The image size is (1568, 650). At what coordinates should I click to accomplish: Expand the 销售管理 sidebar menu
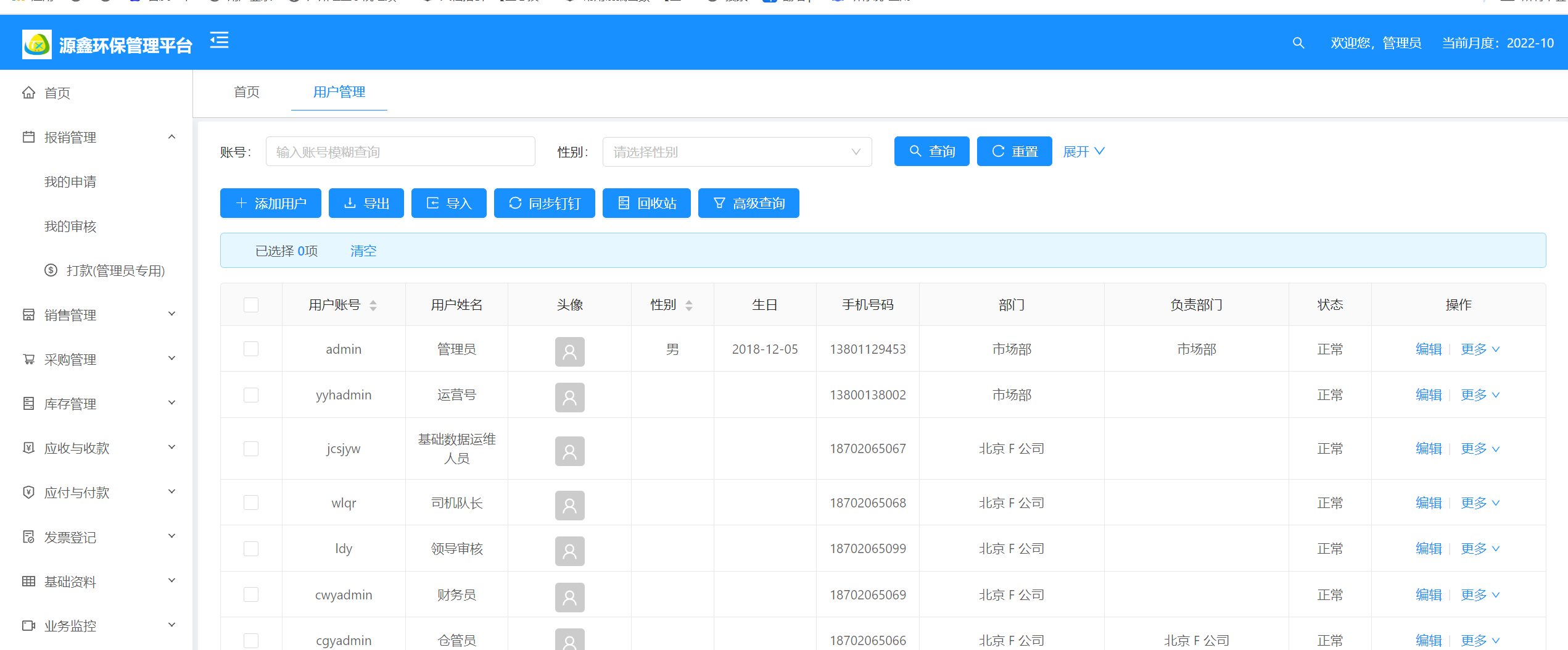click(x=172, y=314)
